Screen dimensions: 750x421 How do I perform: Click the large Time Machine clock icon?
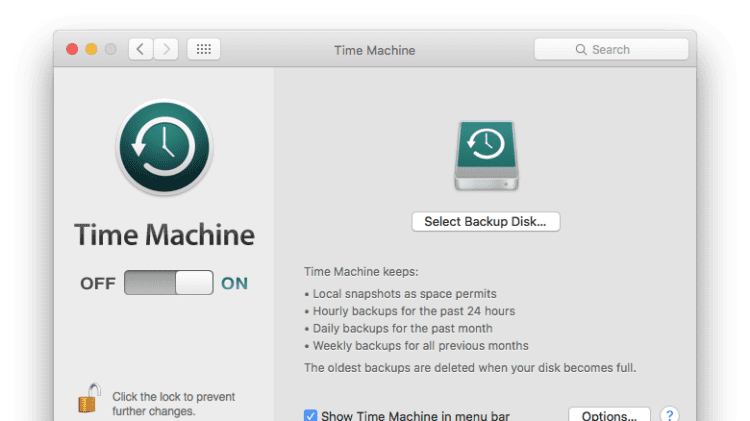coord(164,147)
